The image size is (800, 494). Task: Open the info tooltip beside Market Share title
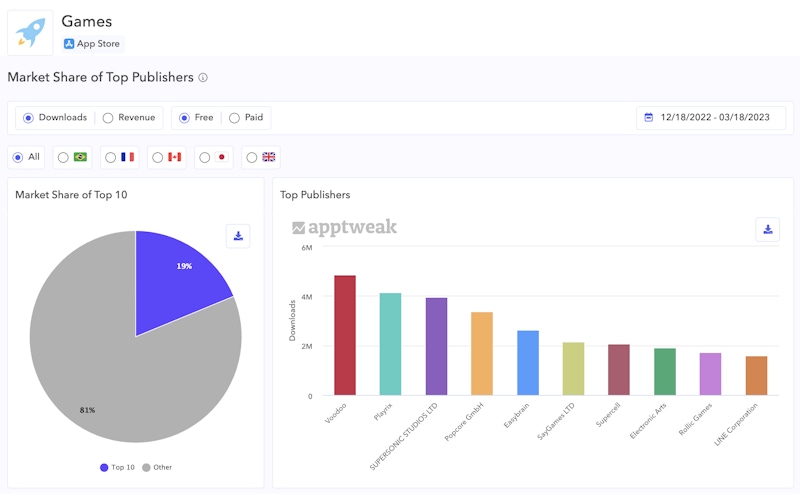click(x=203, y=78)
